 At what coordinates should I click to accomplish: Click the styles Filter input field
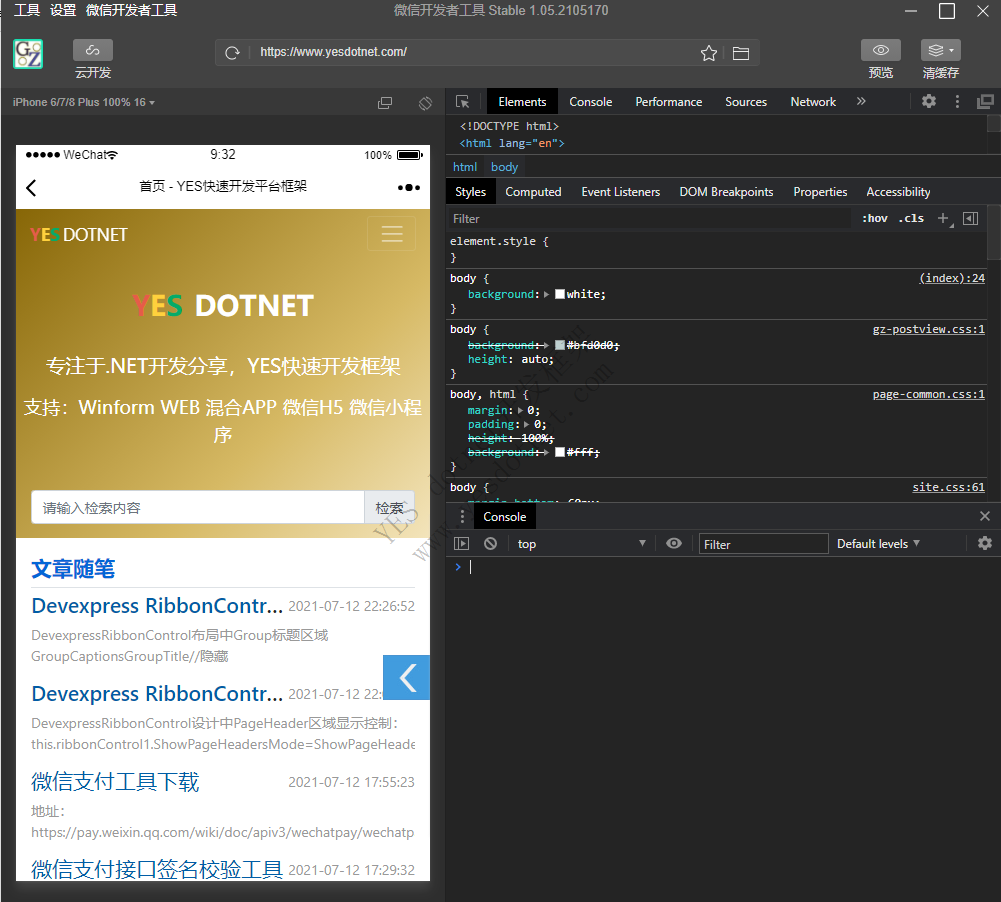pos(649,218)
